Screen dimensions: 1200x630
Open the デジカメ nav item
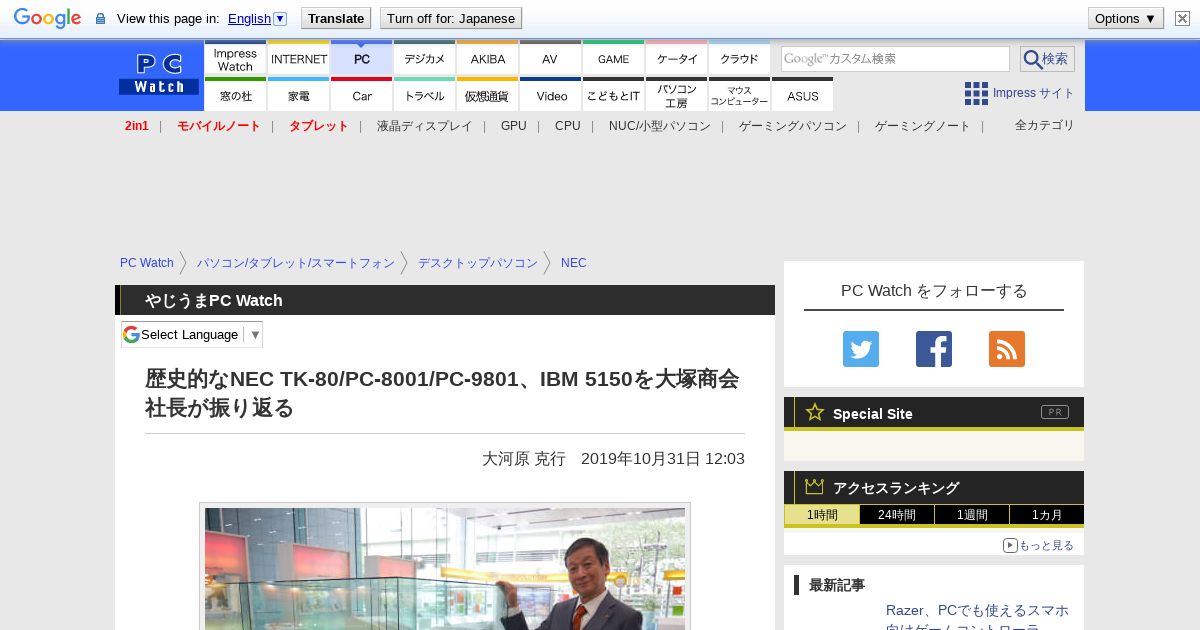tap(425, 59)
